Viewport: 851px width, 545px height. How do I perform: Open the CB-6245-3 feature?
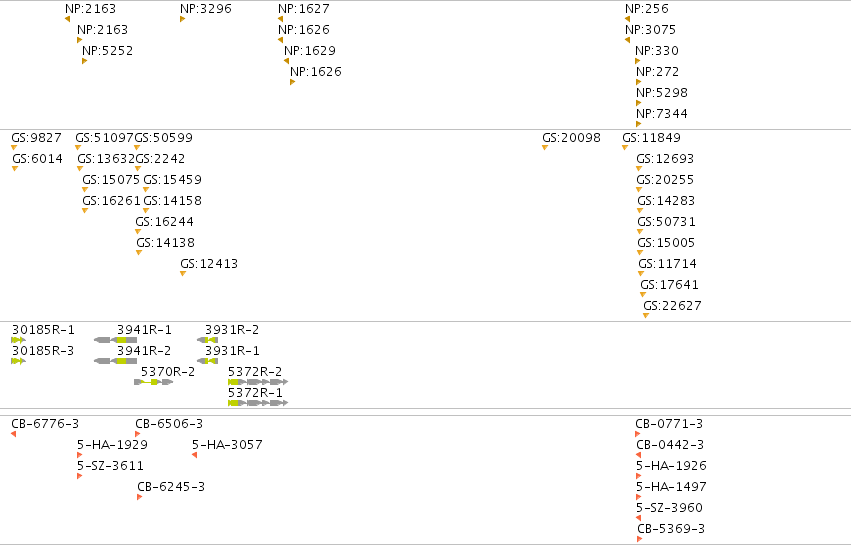(x=139, y=497)
